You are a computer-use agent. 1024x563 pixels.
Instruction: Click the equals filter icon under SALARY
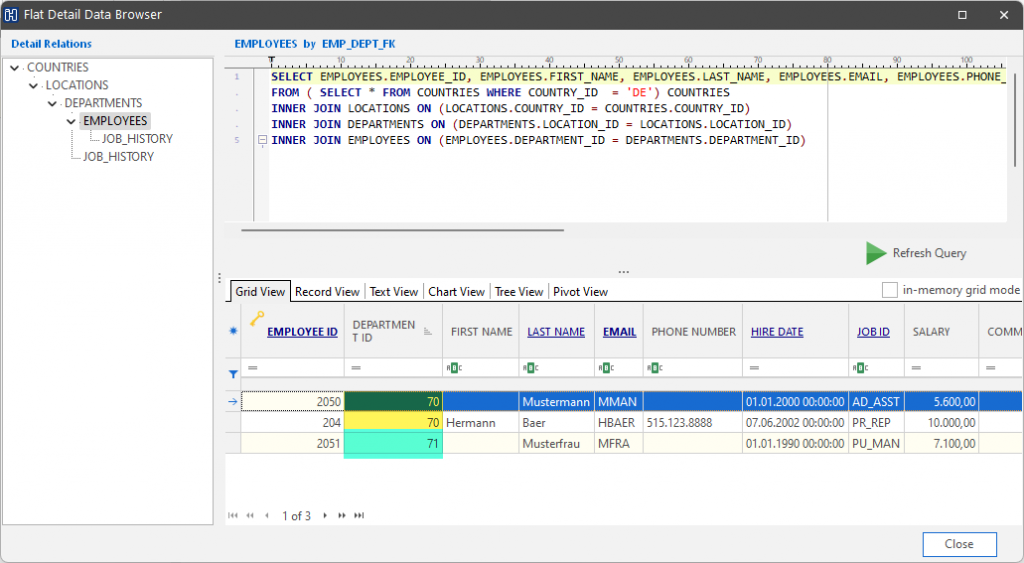click(916, 368)
